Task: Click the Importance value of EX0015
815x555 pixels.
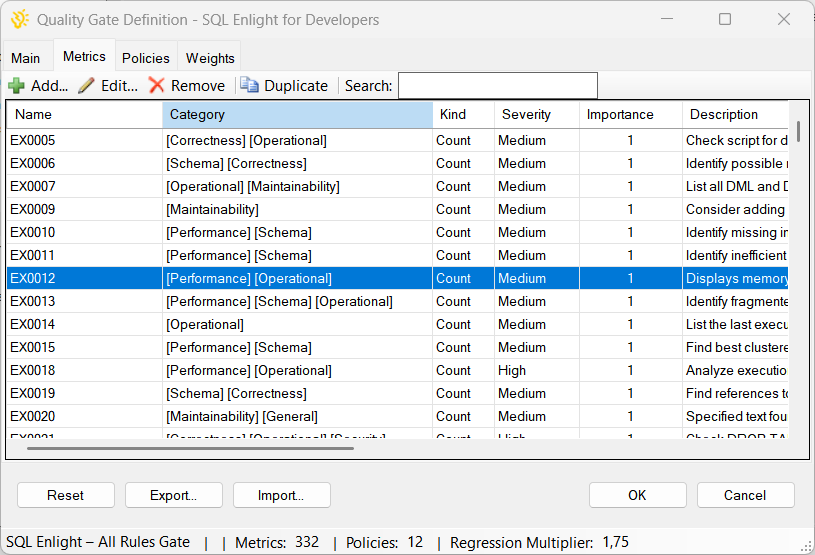Action: [630, 347]
